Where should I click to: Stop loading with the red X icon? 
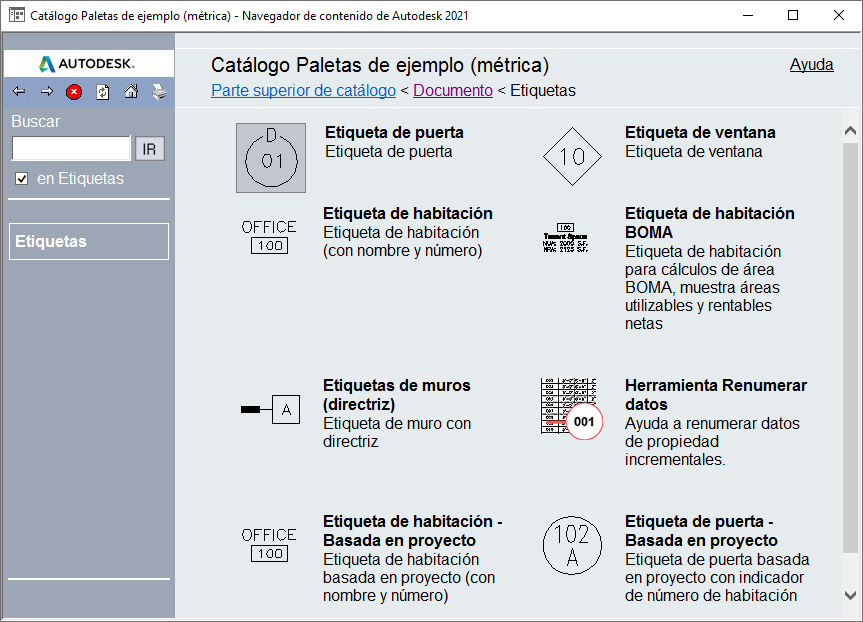(x=74, y=92)
